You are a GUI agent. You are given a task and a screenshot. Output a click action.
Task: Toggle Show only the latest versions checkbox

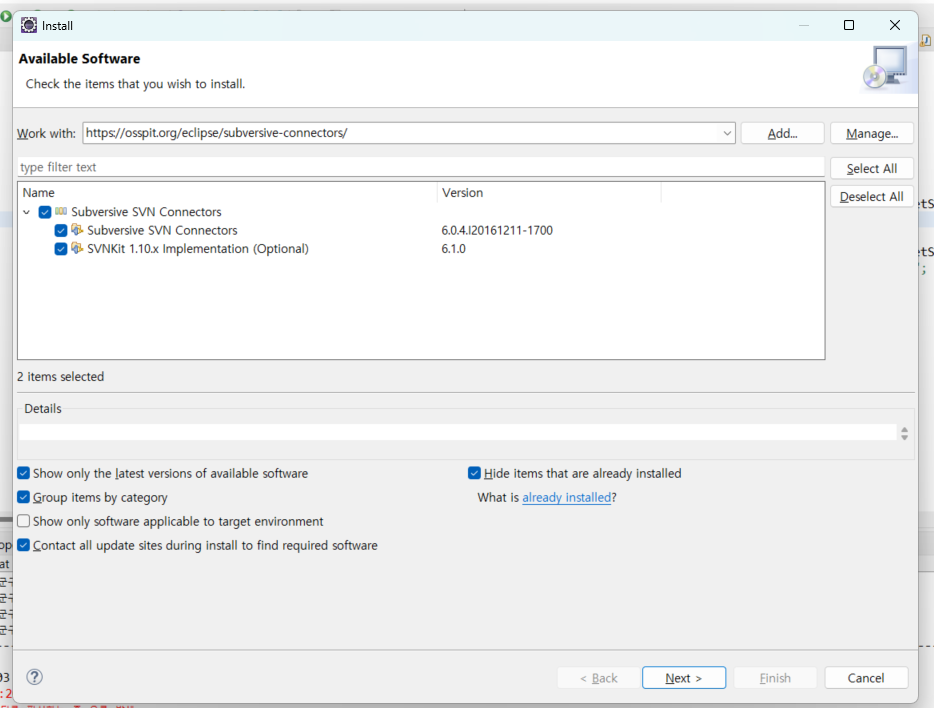tap(23, 473)
